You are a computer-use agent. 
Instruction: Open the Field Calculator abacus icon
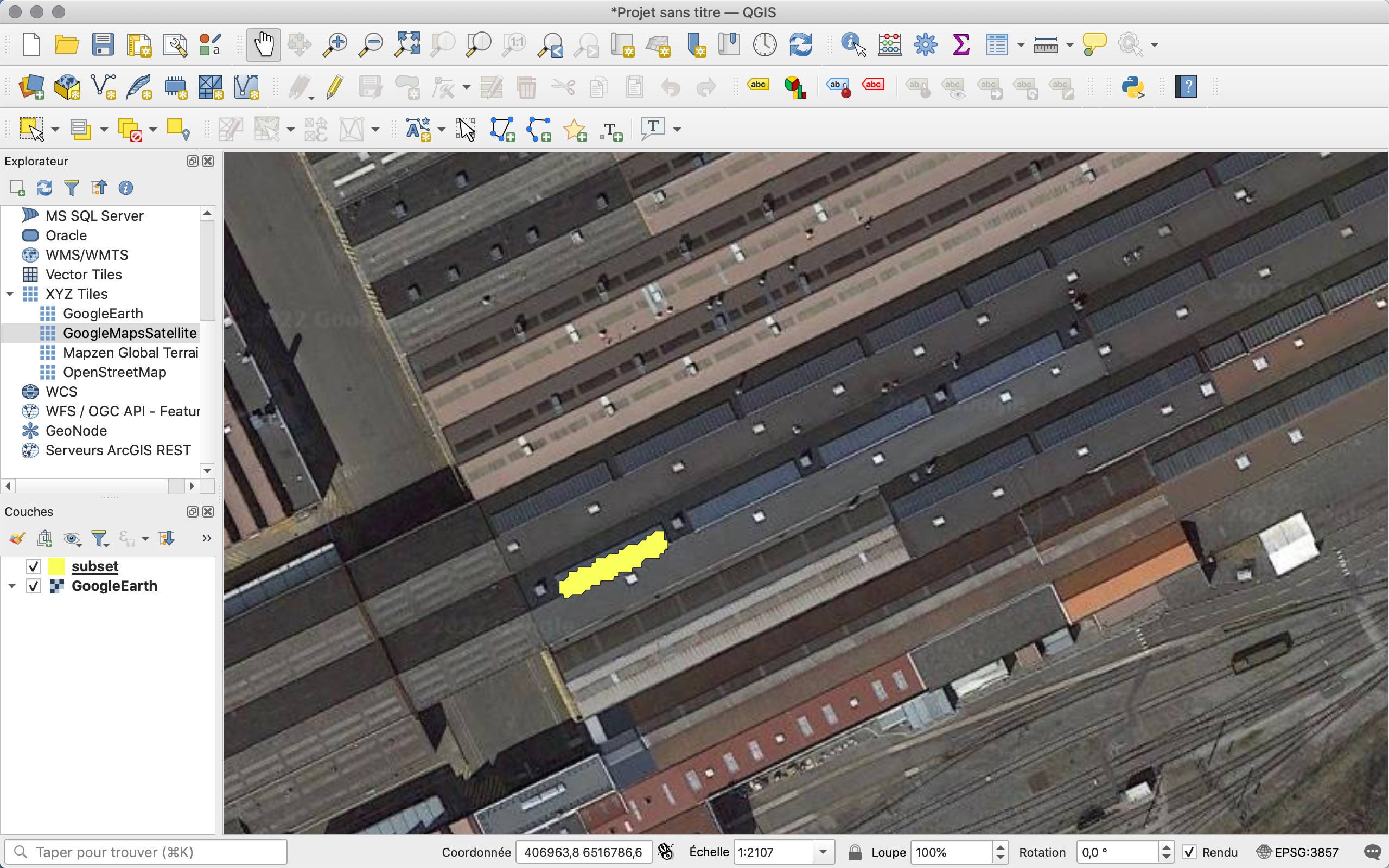889,44
